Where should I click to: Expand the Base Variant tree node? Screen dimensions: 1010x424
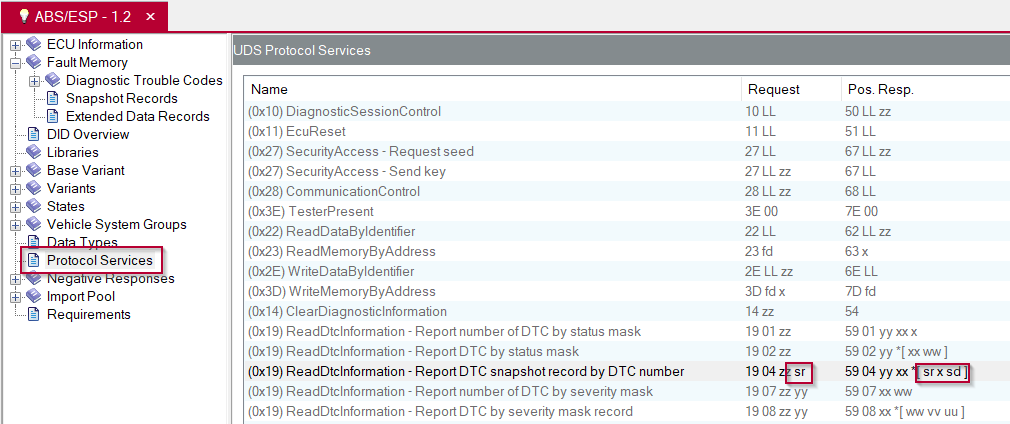coord(15,171)
